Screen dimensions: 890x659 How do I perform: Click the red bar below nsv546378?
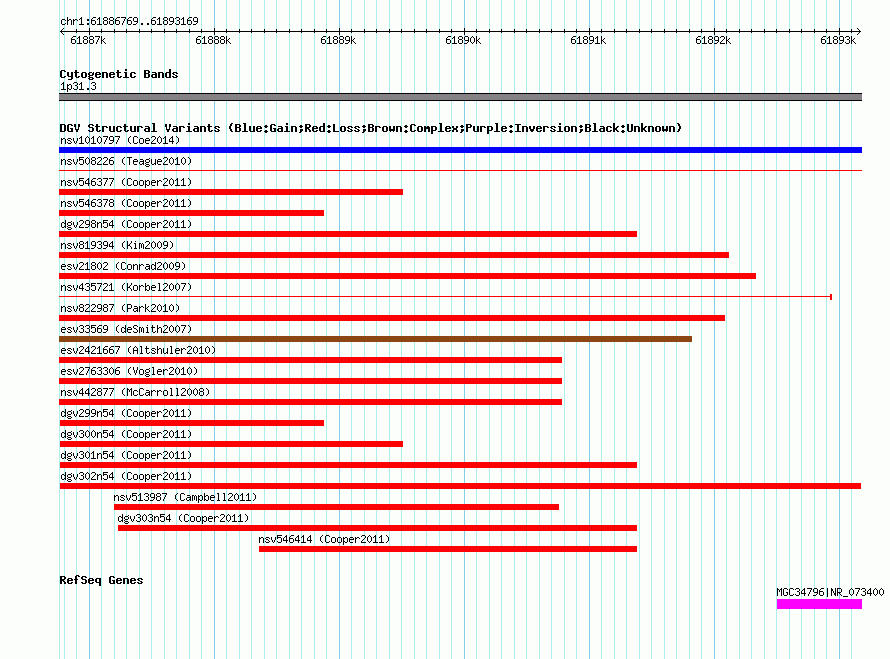click(x=191, y=213)
